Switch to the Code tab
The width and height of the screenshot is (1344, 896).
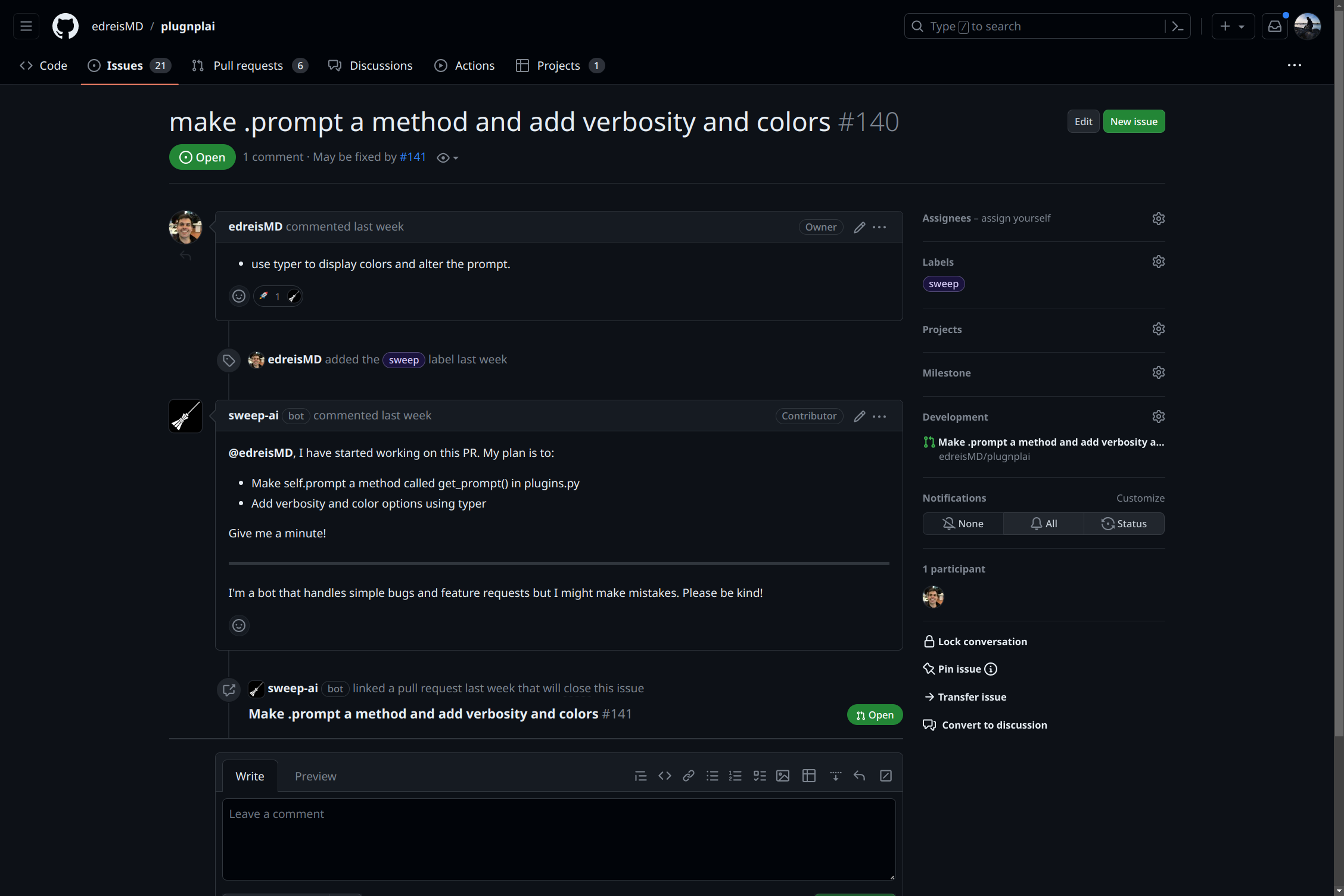pyautogui.click(x=43, y=66)
